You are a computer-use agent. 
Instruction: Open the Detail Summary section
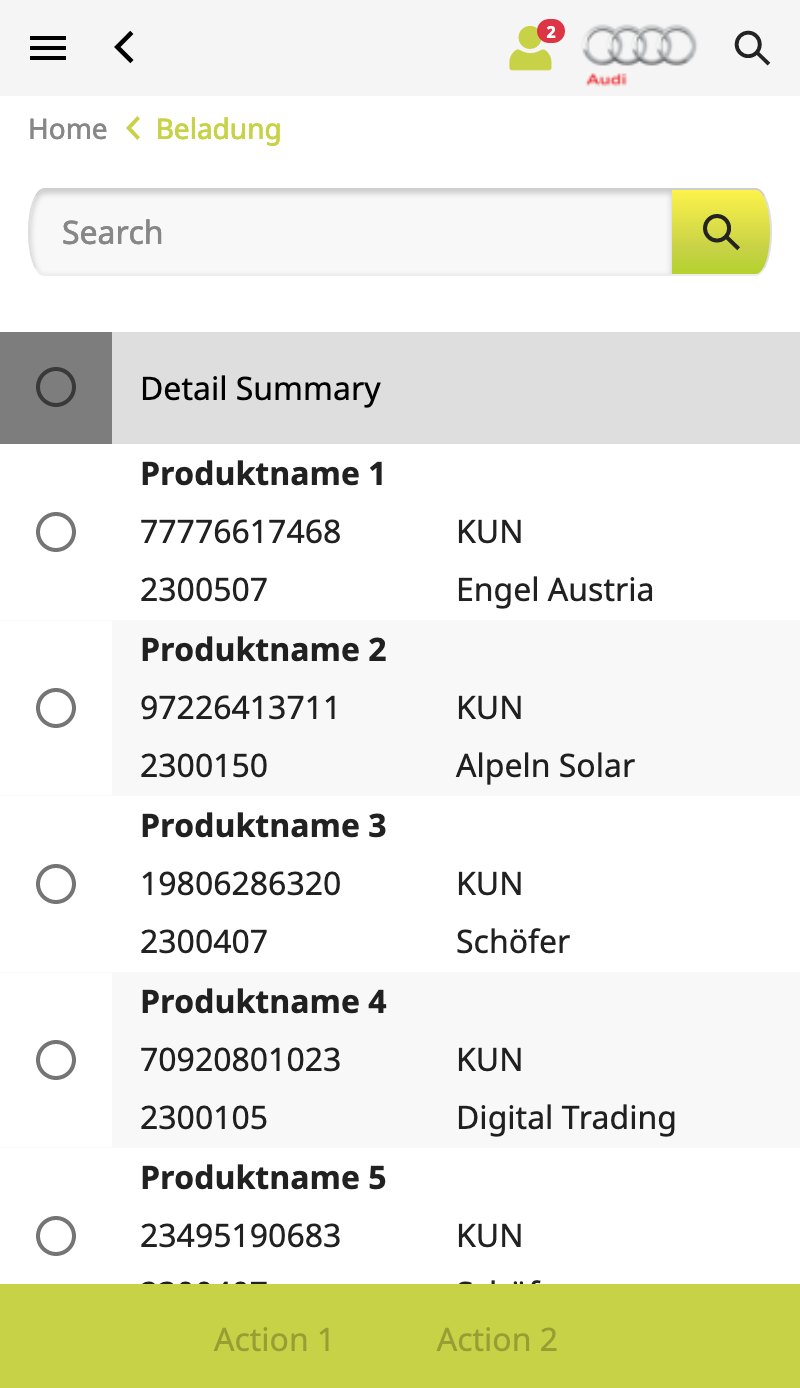(x=260, y=388)
